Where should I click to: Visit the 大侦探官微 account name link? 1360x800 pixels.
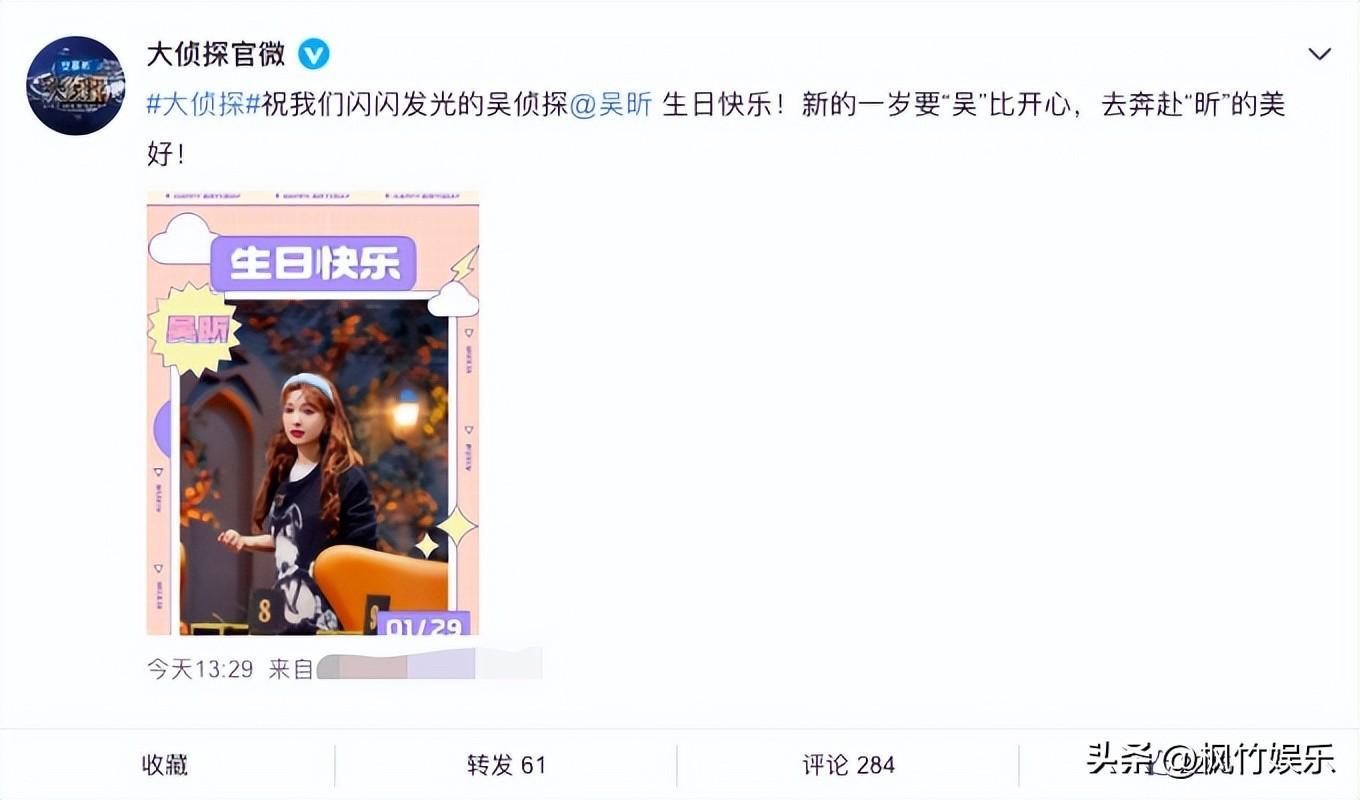[216, 54]
